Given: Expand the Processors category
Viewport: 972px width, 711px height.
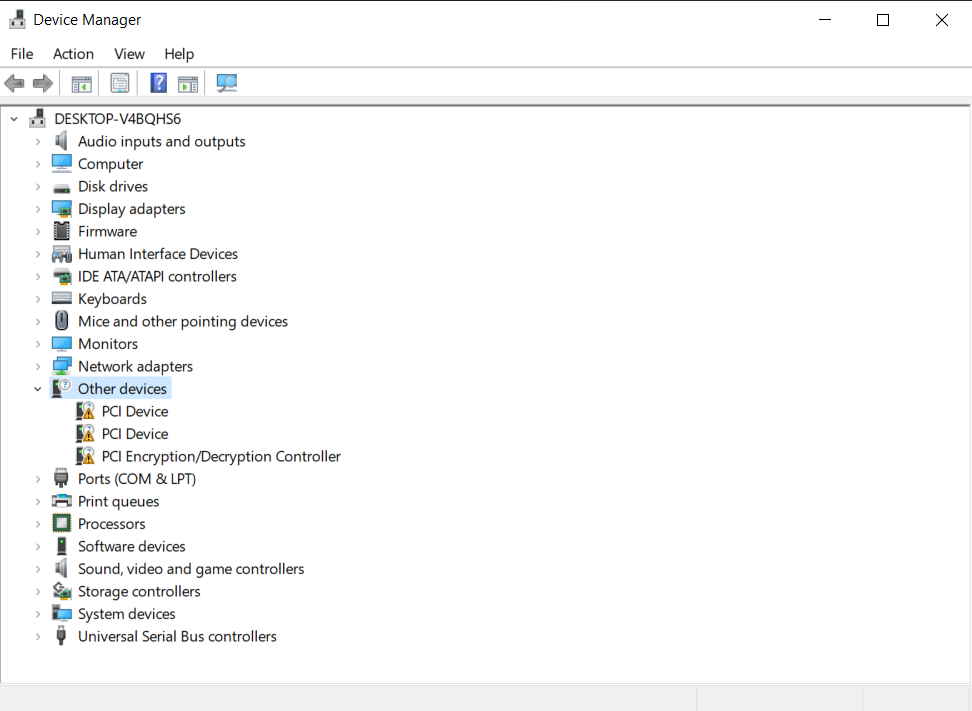Looking at the screenshot, I should [x=38, y=524].
